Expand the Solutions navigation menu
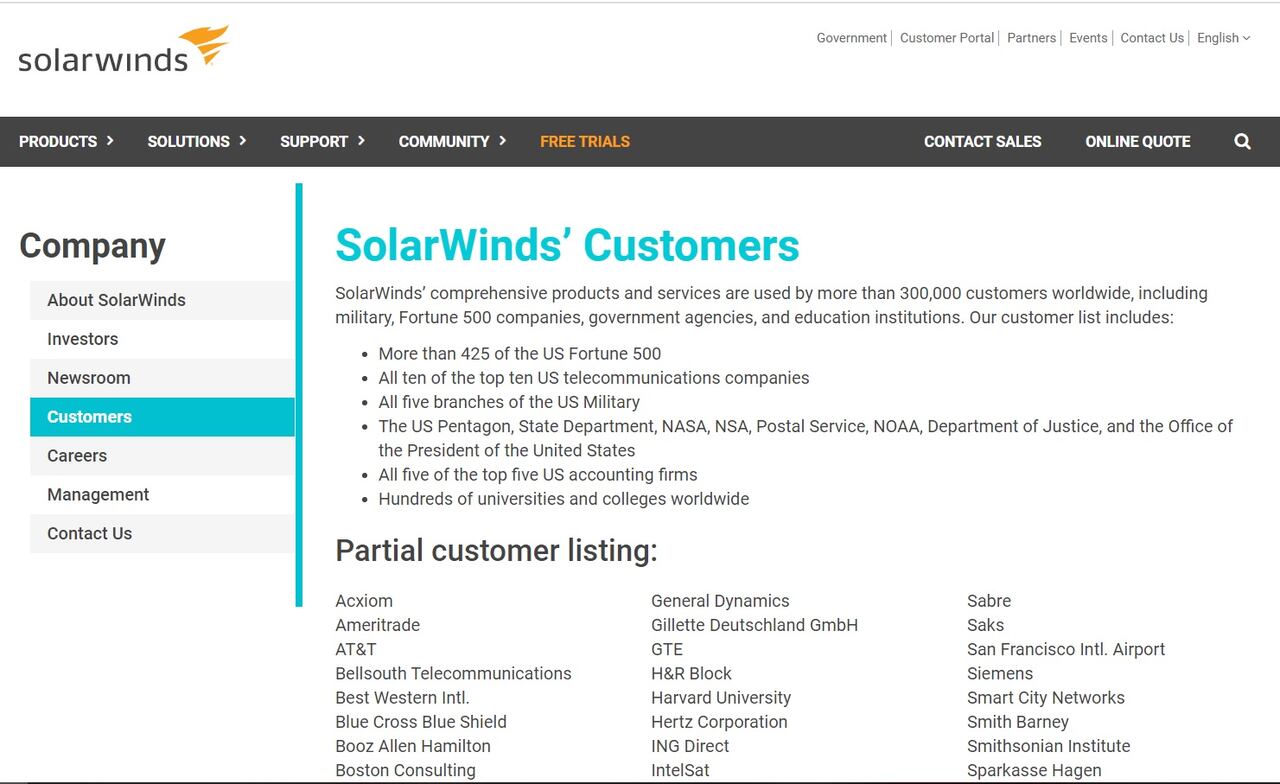 [196, 142]
